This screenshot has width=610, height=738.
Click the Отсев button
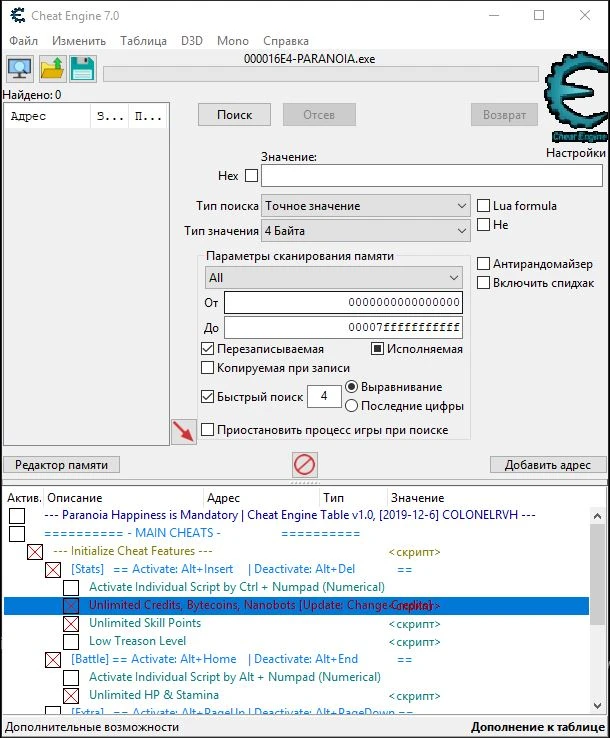pyautogui.click(x=319, y=115)
